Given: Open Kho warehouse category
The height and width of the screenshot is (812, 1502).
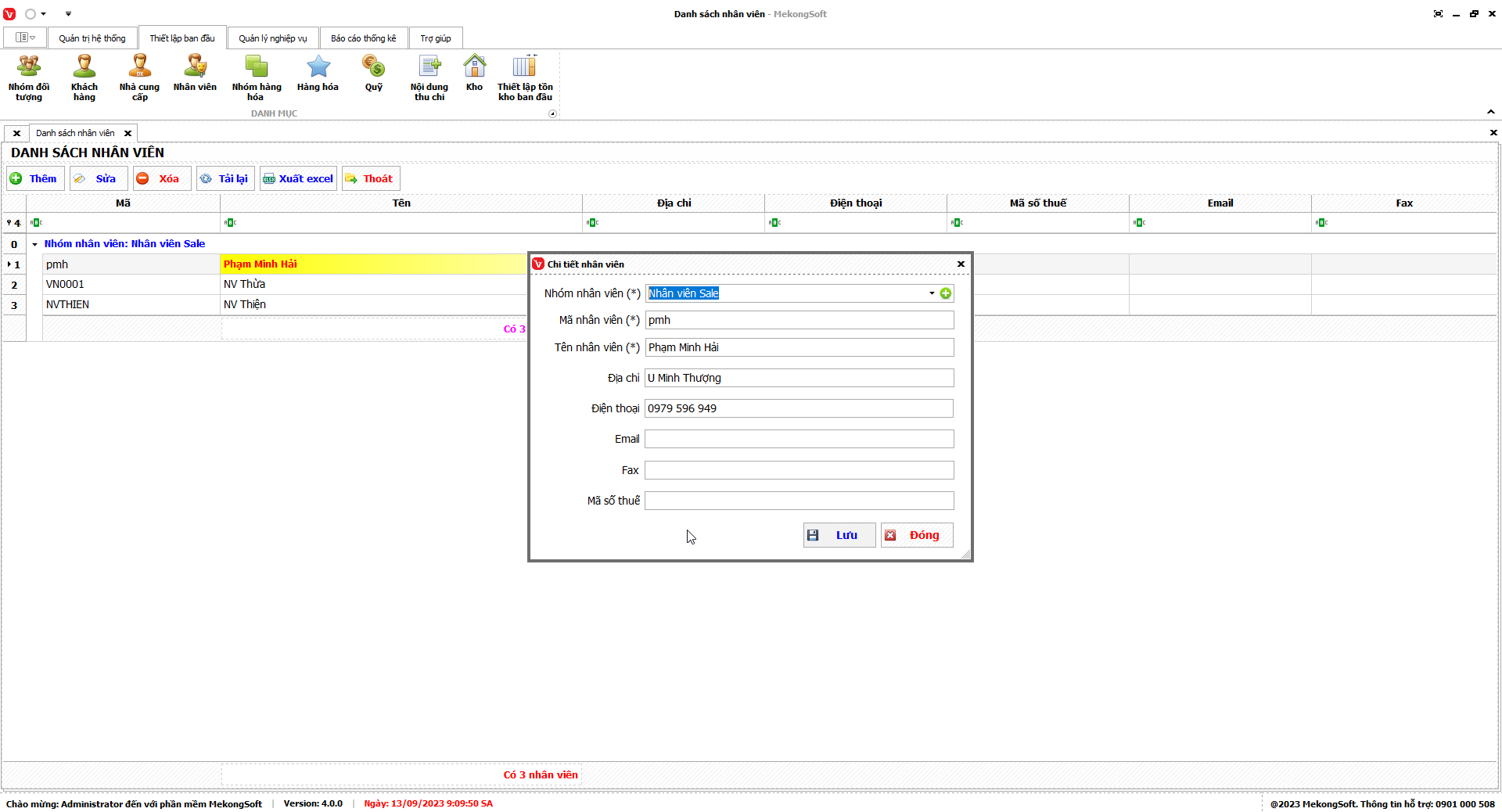Looking at the screenshot, I should 474,74.
